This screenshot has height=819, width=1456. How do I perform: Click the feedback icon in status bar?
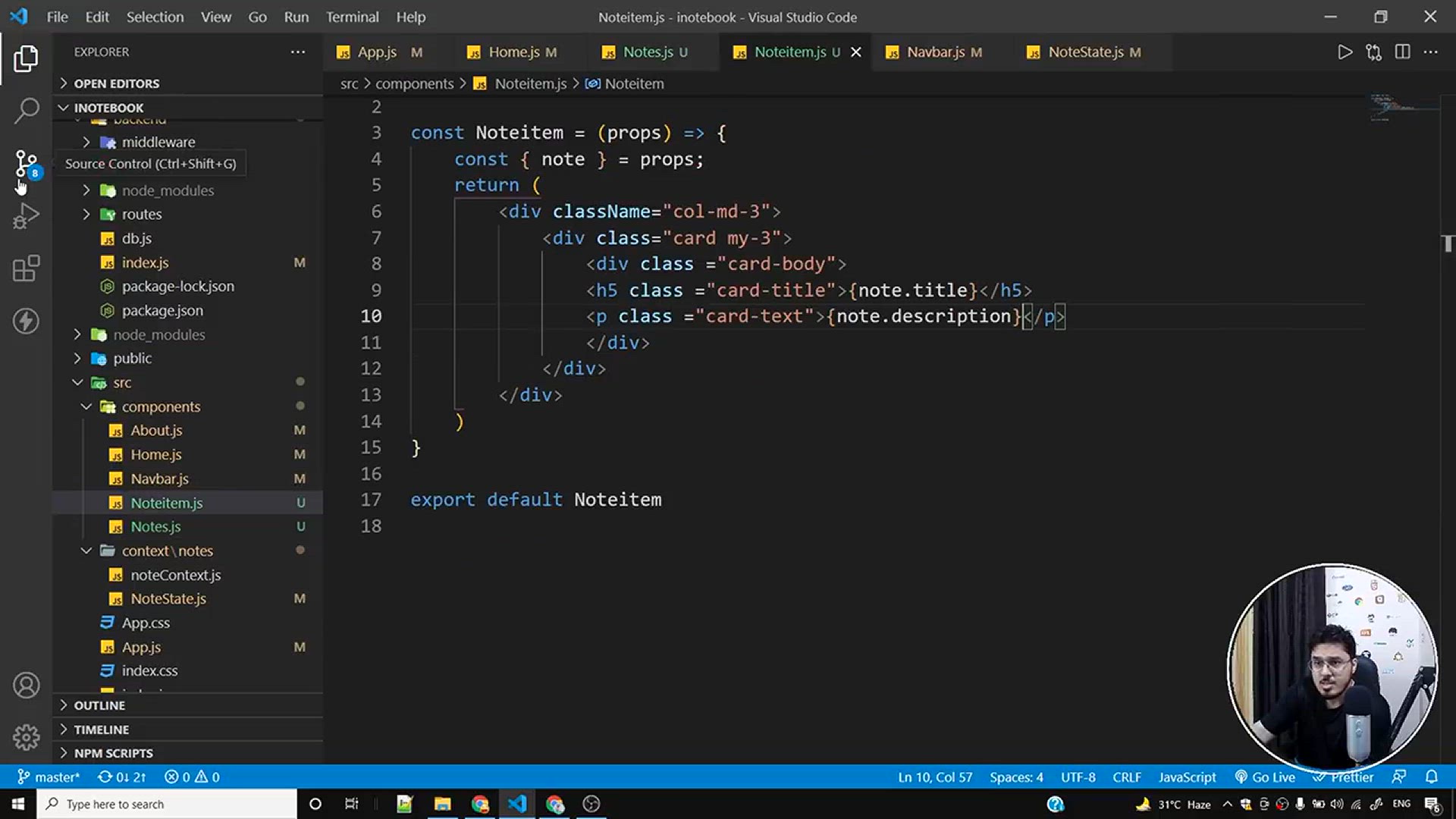(1399, 777)
